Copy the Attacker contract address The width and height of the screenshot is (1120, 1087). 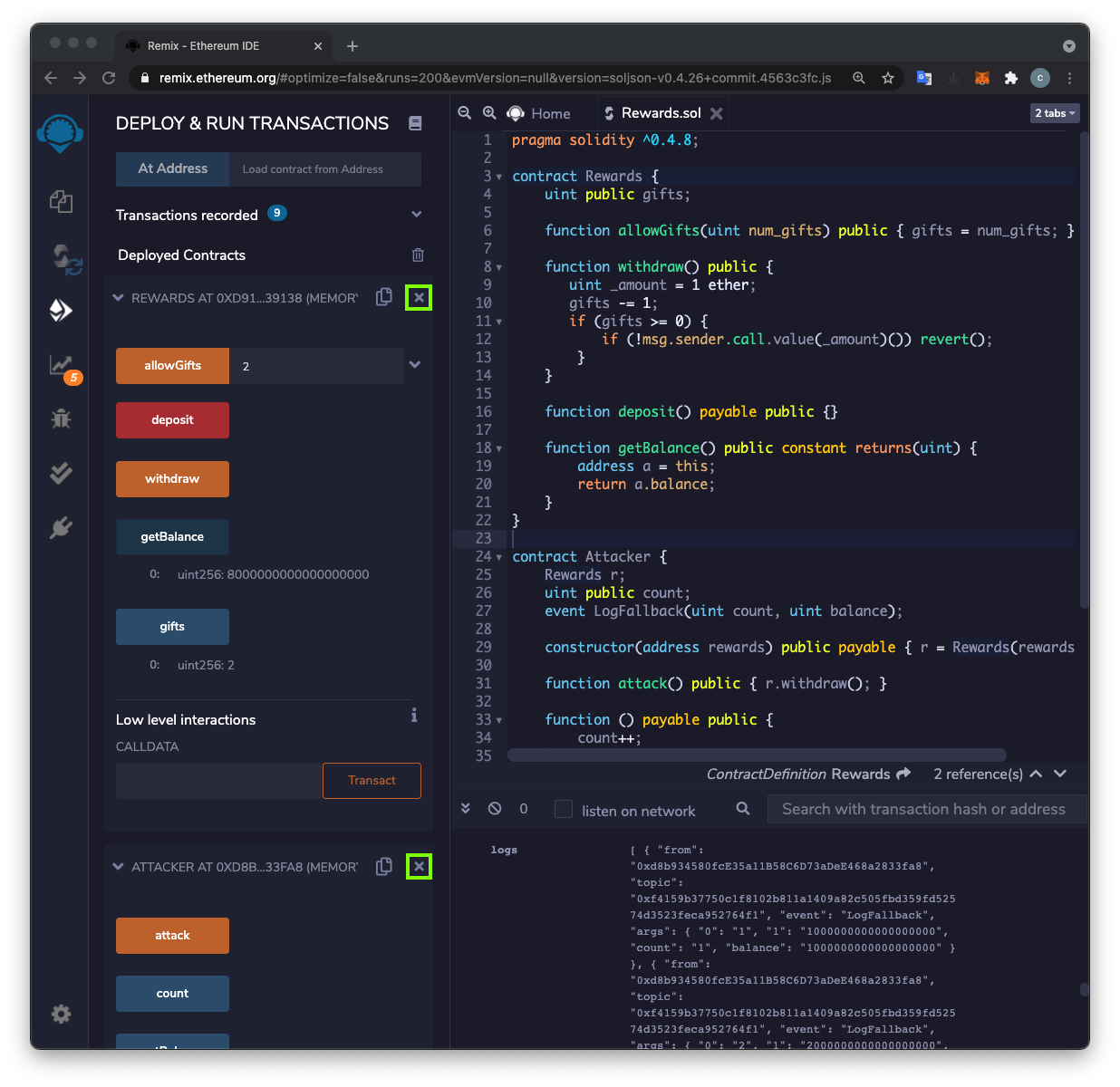point(384,866)
